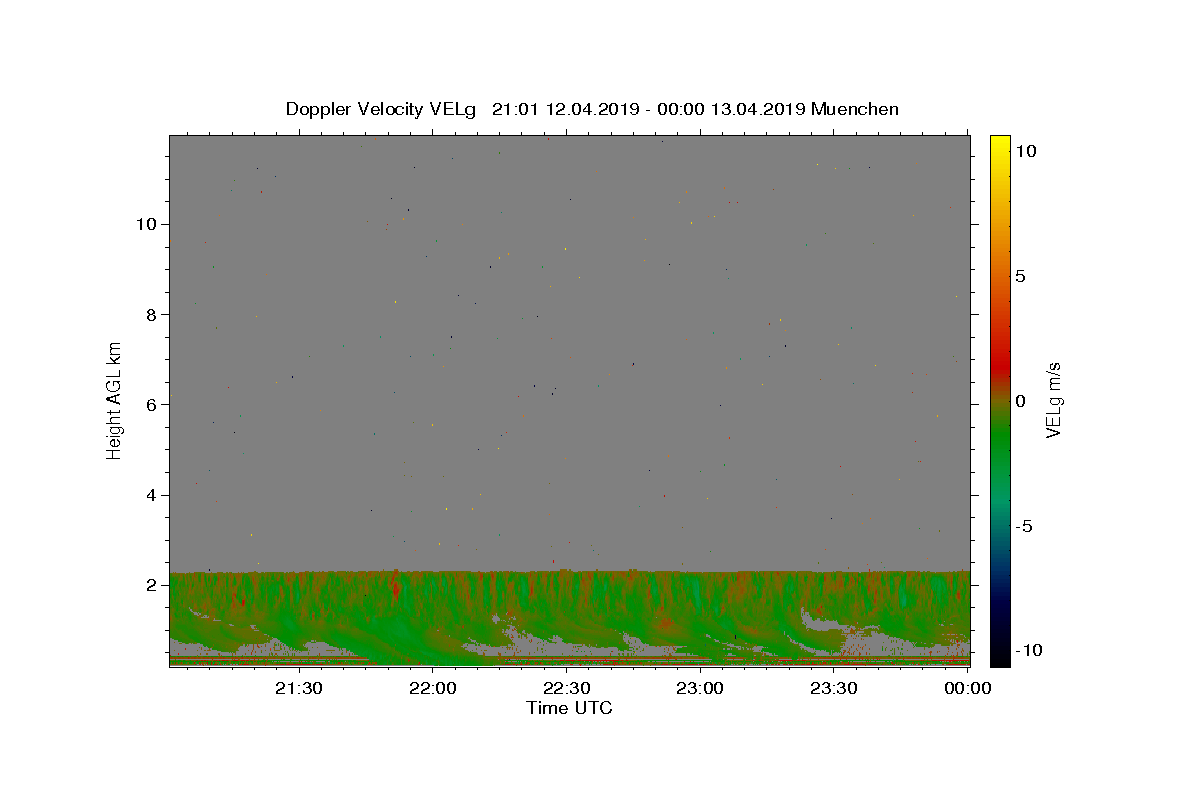Image resolution: width=1200 pixels, height=800 pixels.
Task: Click the colorbar value 5 label
Action: click(1020, 276)
